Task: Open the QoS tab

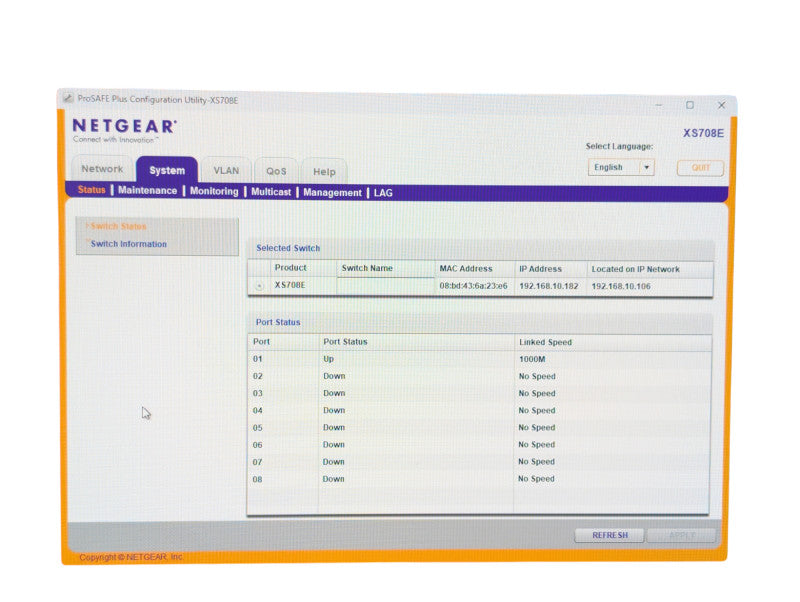Action: 276,171
